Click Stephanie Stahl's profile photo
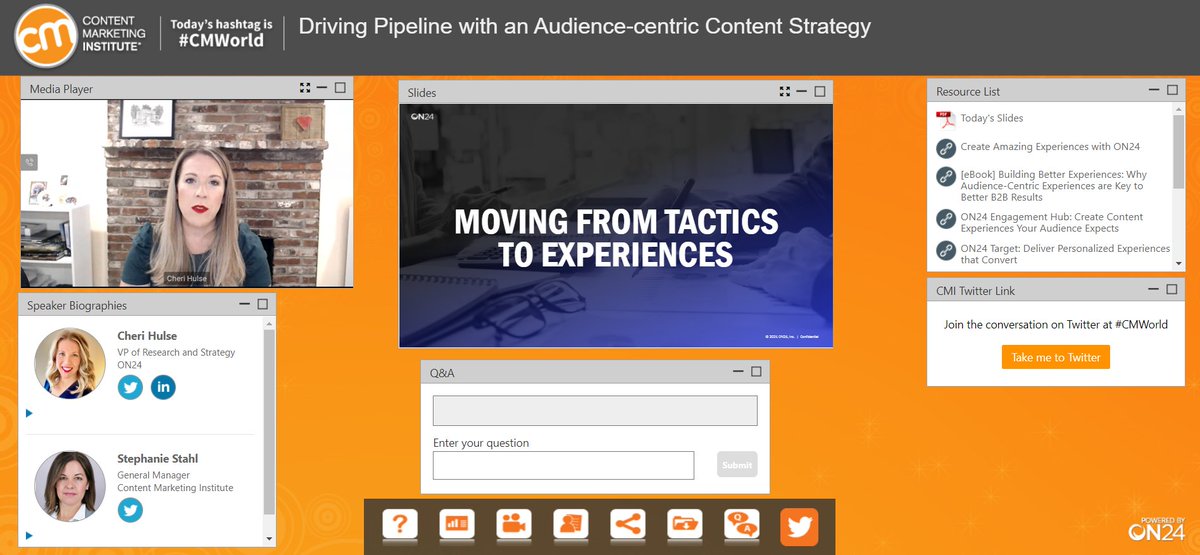 click(70, 486)
